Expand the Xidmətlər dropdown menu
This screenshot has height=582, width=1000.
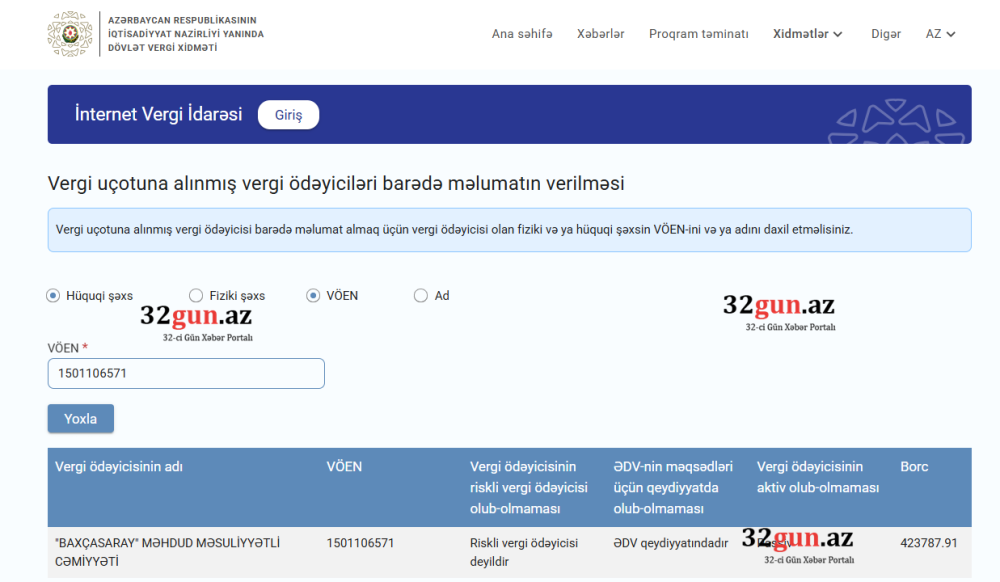807,34
